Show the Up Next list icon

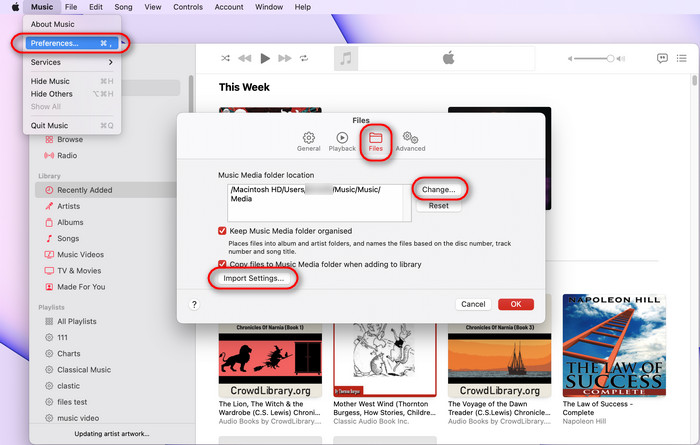(x=681, y=58)
